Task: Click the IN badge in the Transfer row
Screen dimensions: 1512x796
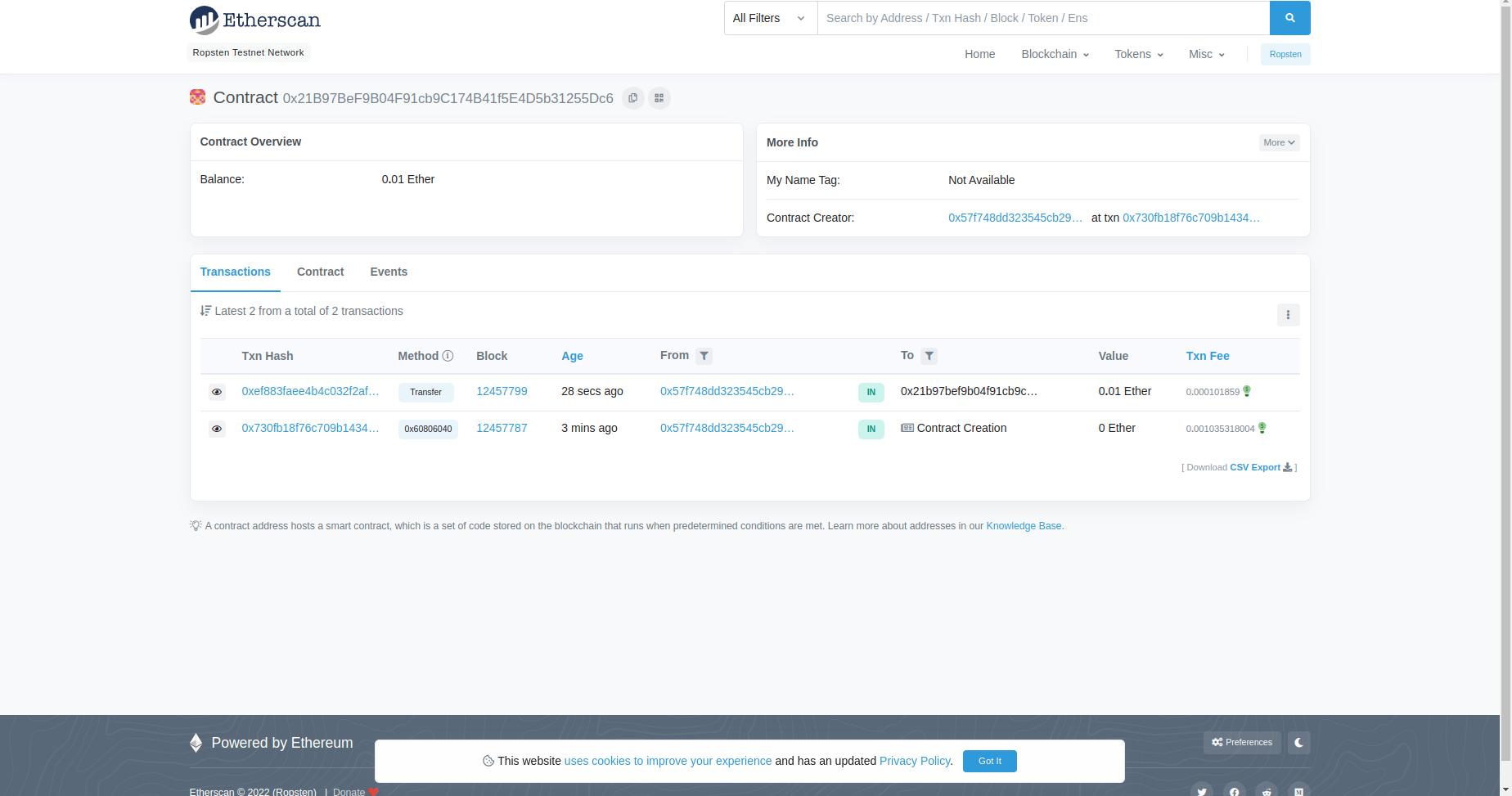Action: tap(871, 392)
